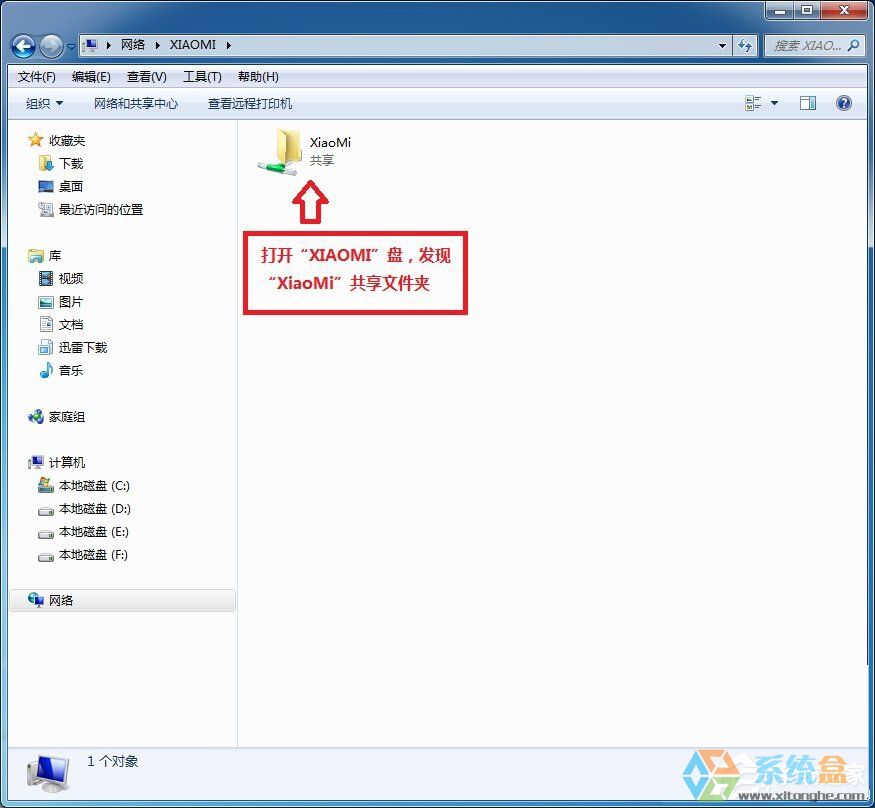The width and height of the screenshot is (875, 808).
Task: Click the 音乐 note icon
Action: coord(46,370)
